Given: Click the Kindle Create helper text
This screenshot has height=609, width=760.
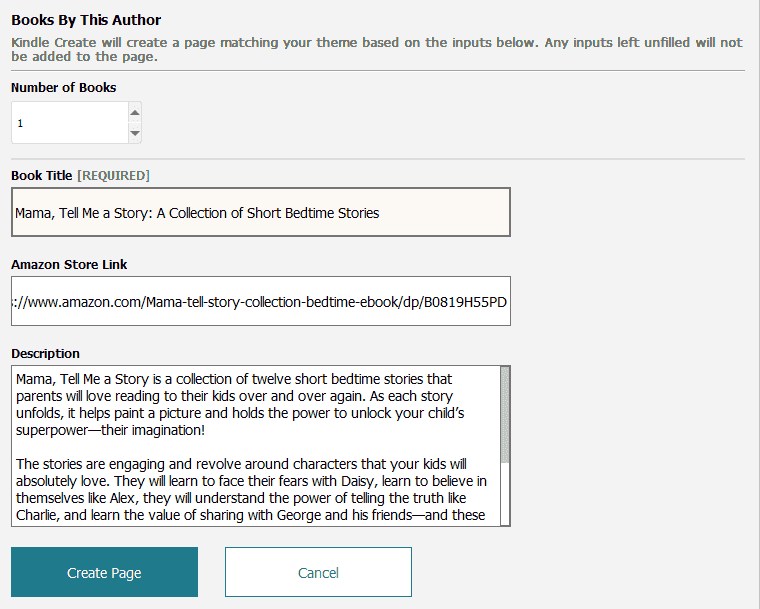Looking at the screenshot, I should pyautogui.click(x=377, y=49).
